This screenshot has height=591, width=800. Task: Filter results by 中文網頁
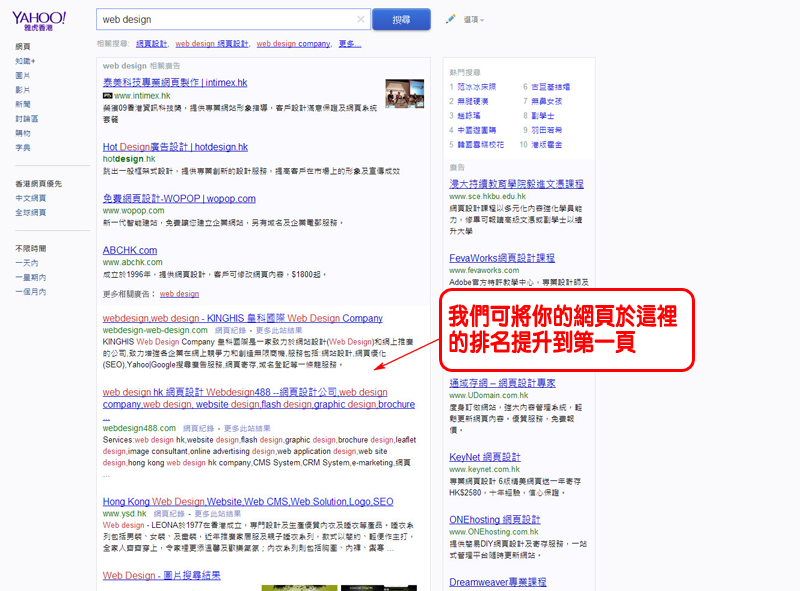tap(30, 198)
